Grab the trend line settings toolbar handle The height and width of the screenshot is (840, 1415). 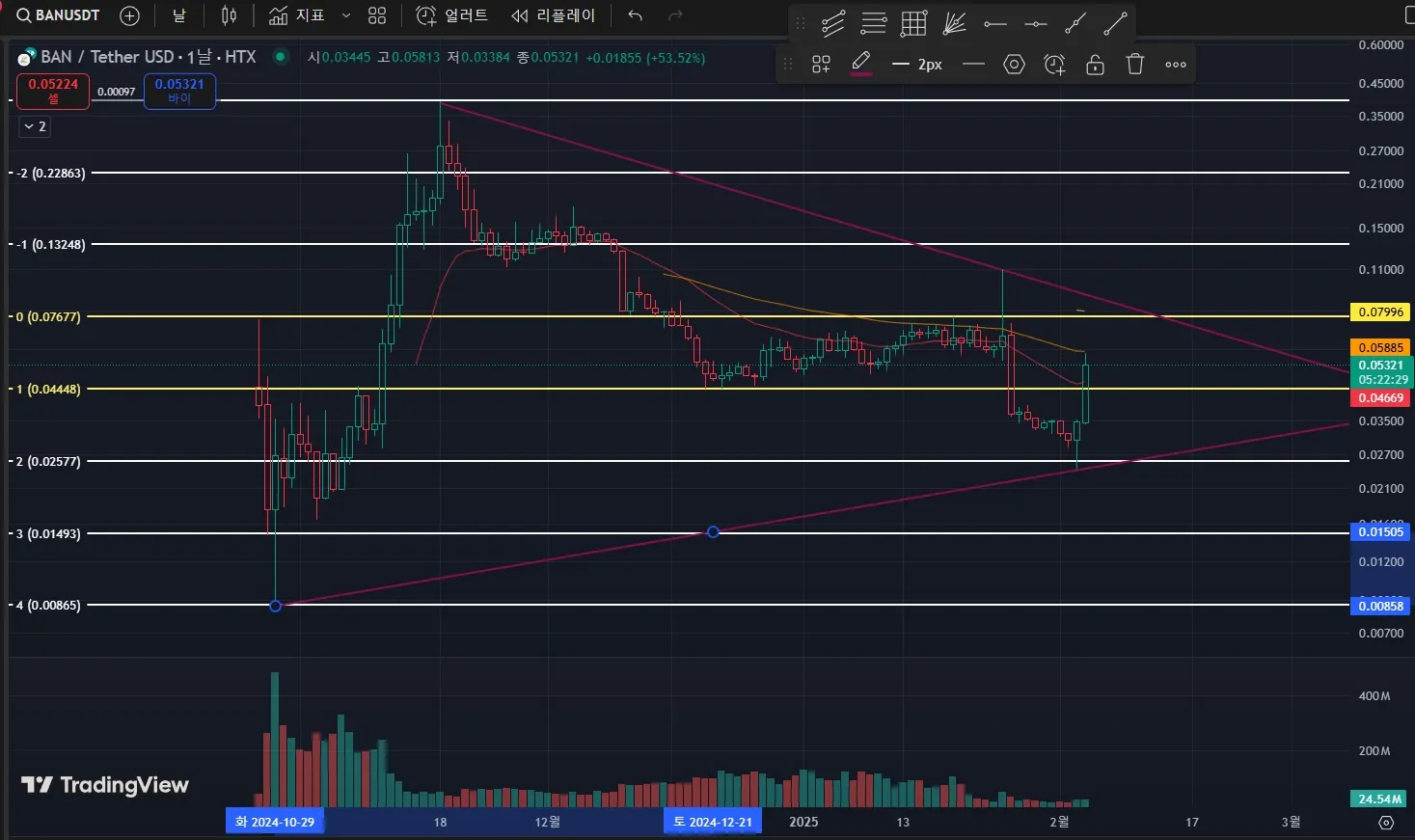click(788, 64)
